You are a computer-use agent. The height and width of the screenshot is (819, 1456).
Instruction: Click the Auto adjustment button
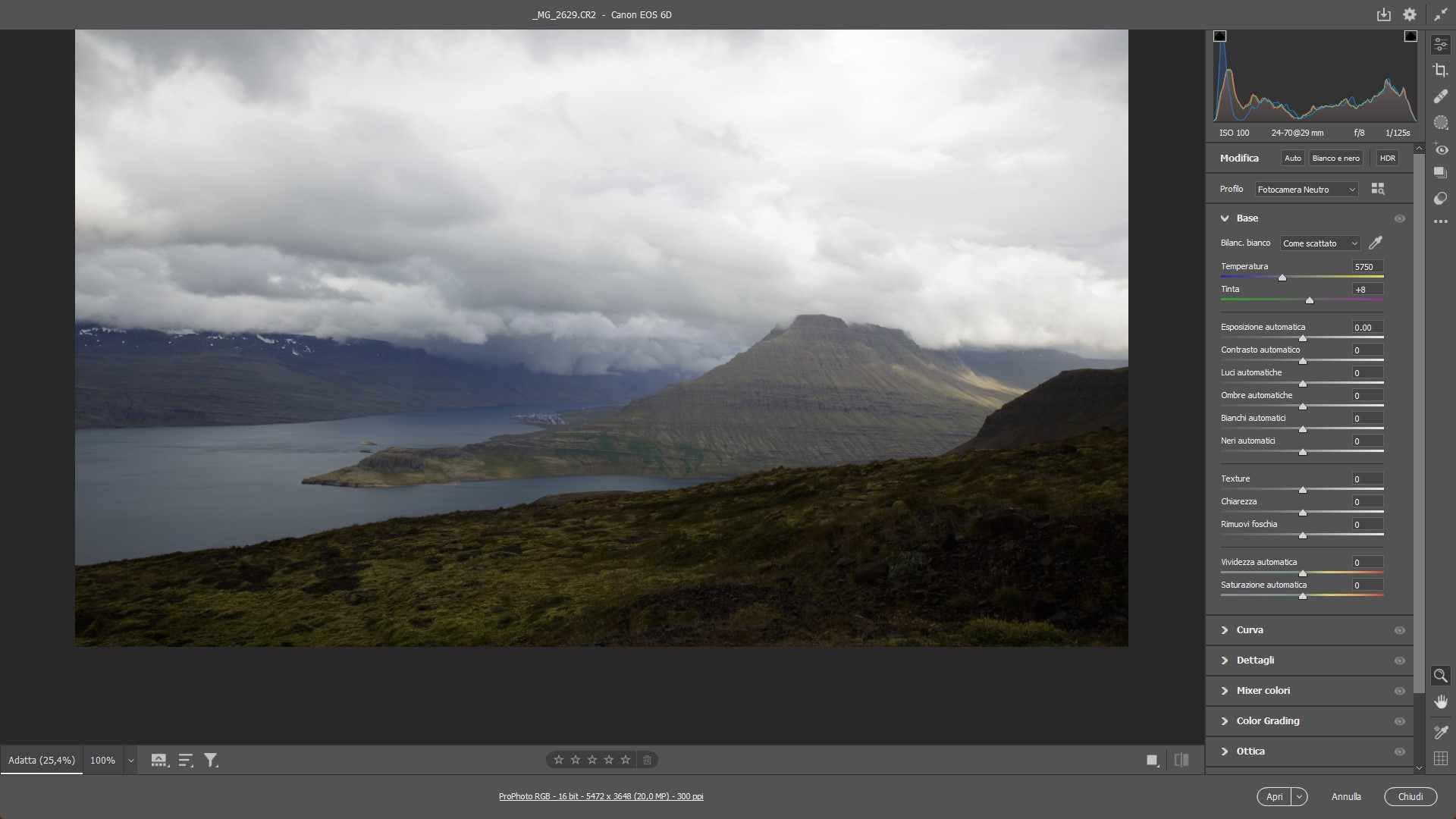pyautogui.click(x=1293, y=158)
